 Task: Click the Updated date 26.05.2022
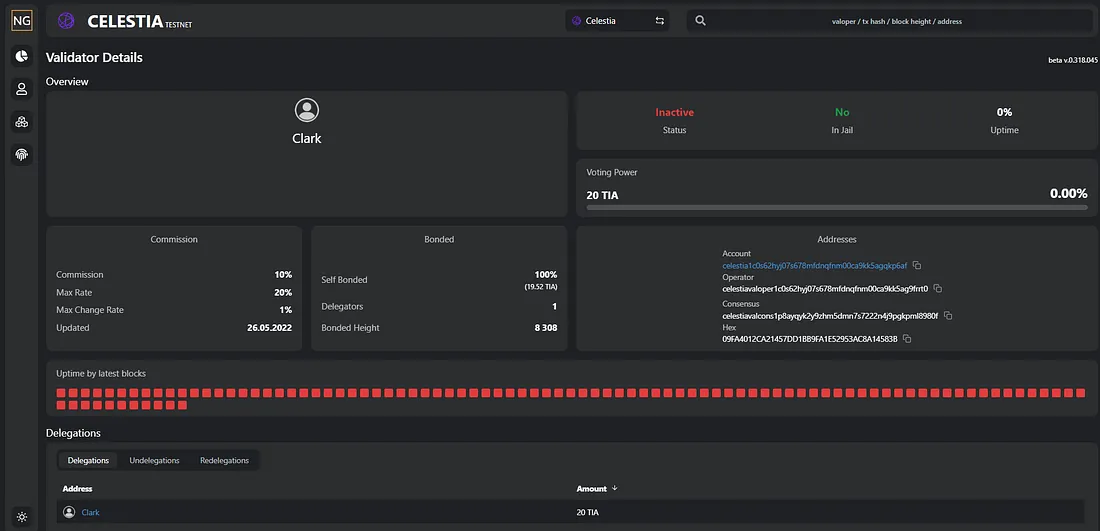(x=269, y=328)
